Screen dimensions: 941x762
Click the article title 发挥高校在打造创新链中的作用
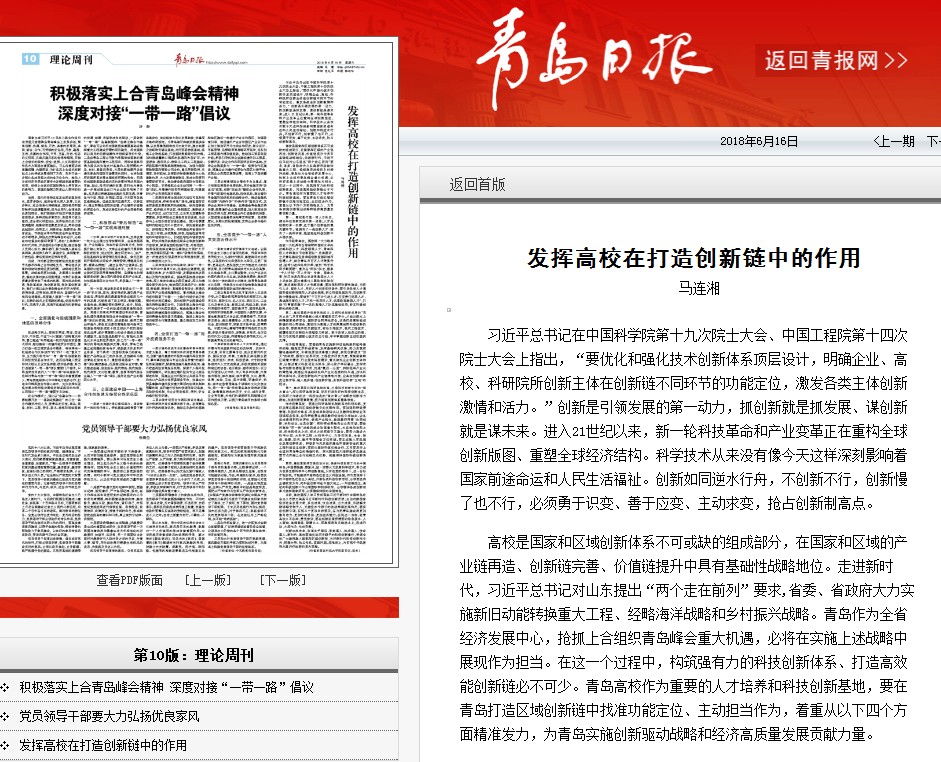click(694, 258)
